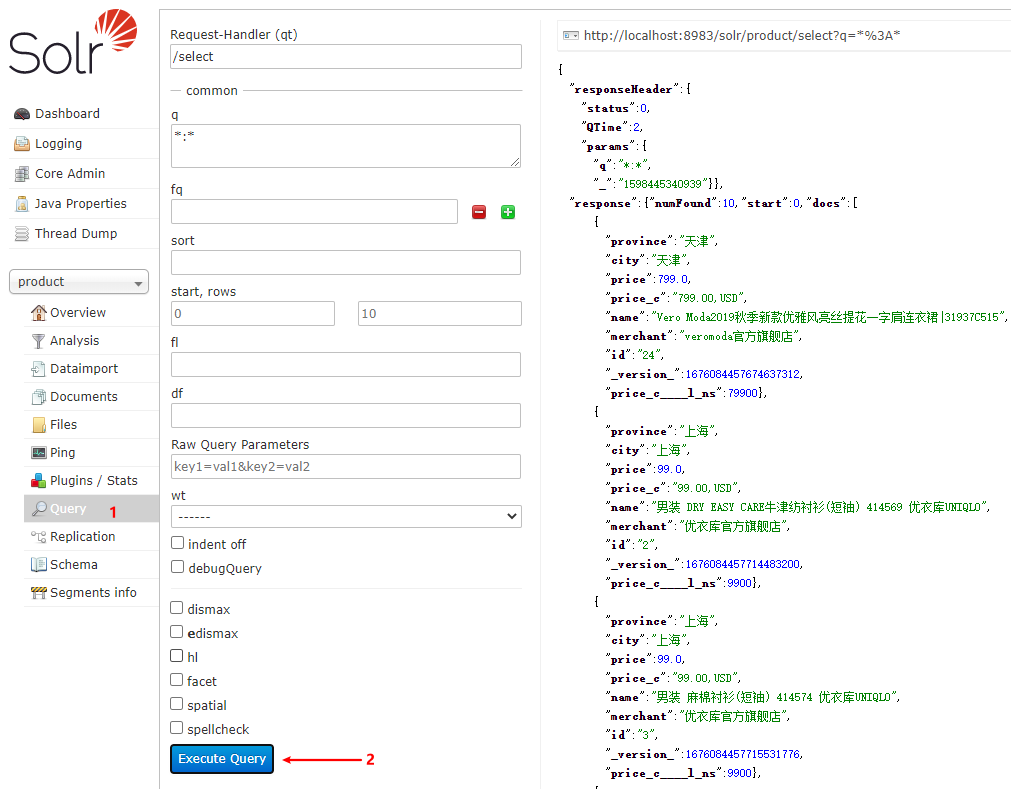Click the Request-Handler /select field

pyautogui.click(x=346, y=57)
